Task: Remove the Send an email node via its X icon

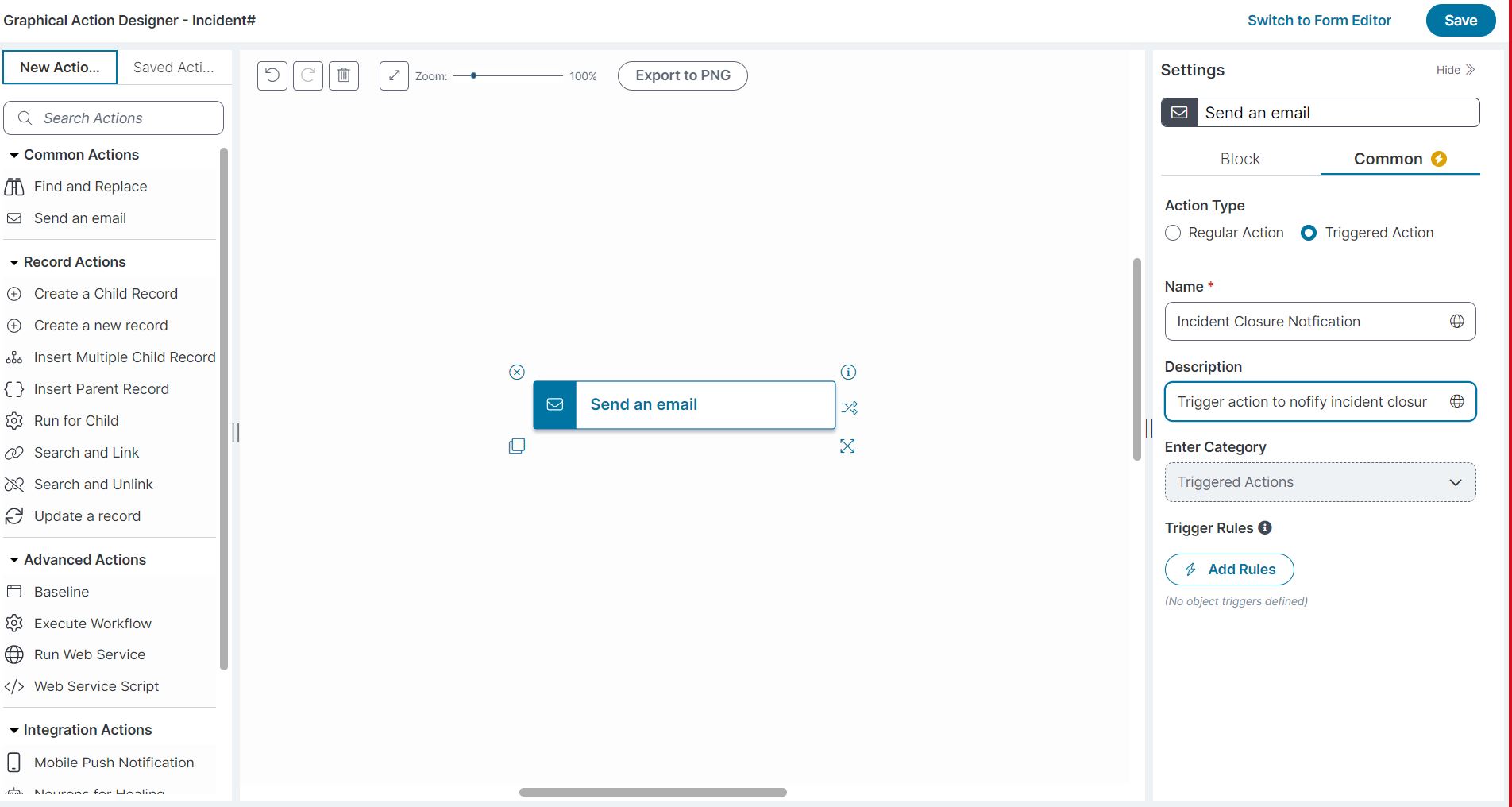Action: [x=517, y=372]
